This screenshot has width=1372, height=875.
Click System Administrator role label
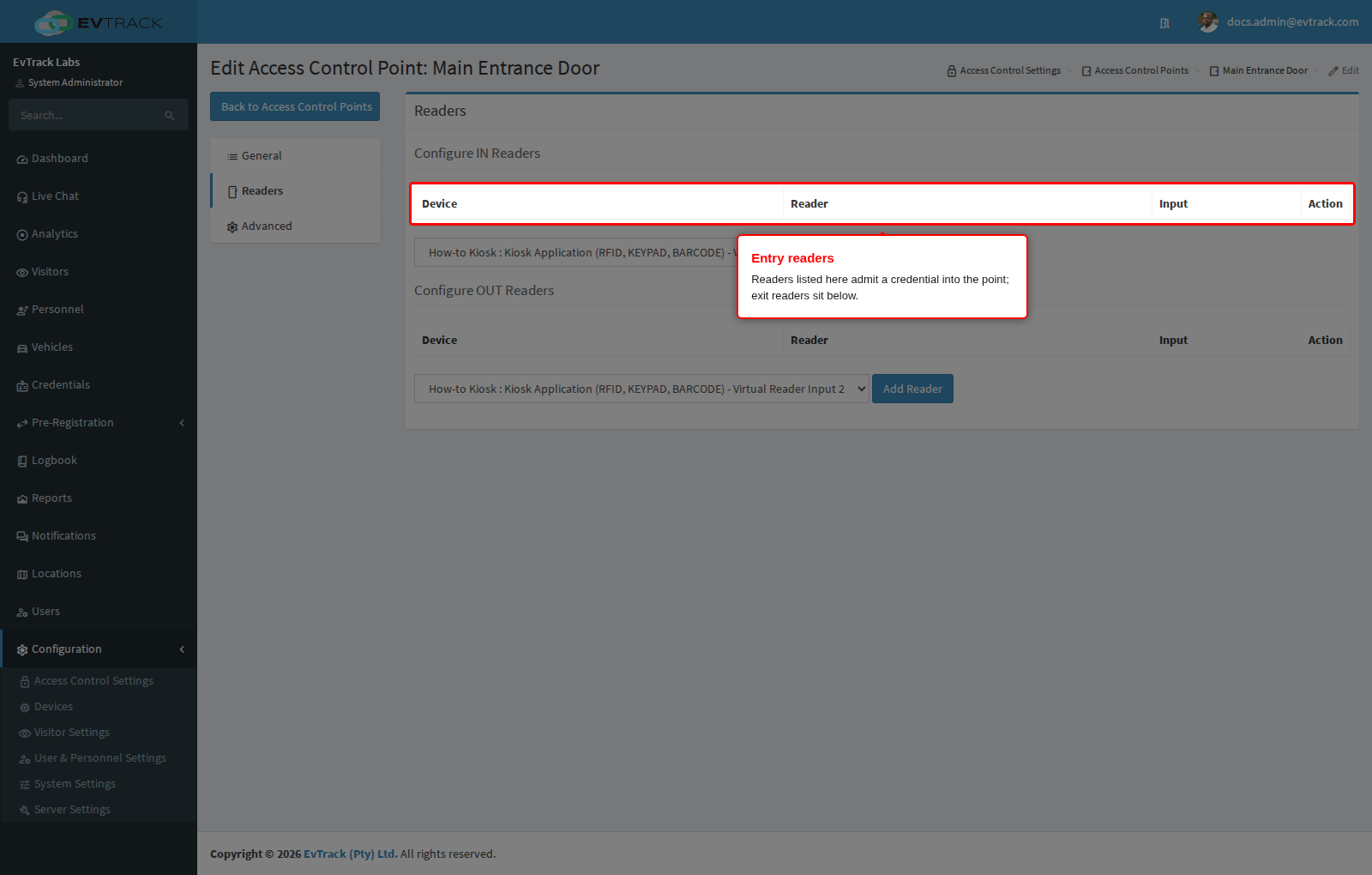(x=75, y=82)
